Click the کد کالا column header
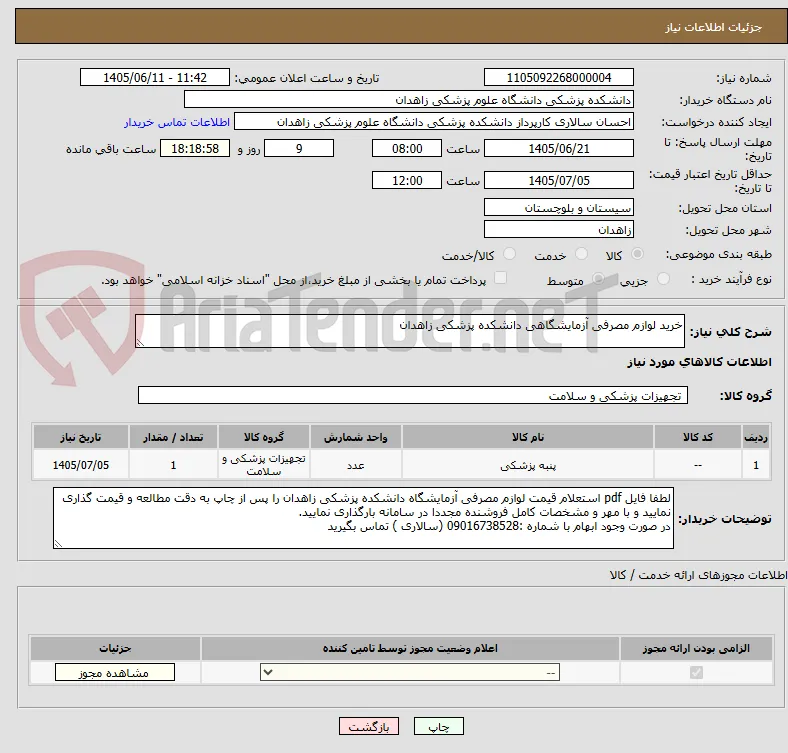The image size is (788, 753). pyautogui.click(x=698, y=437)
